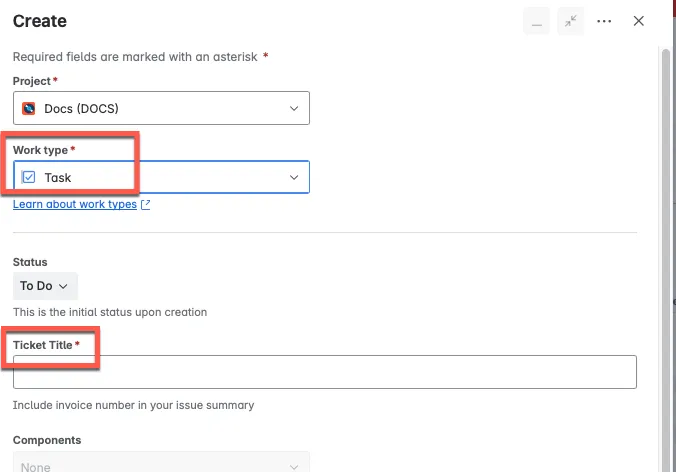Open the Work type dropdown showing Task

[161, 177]
